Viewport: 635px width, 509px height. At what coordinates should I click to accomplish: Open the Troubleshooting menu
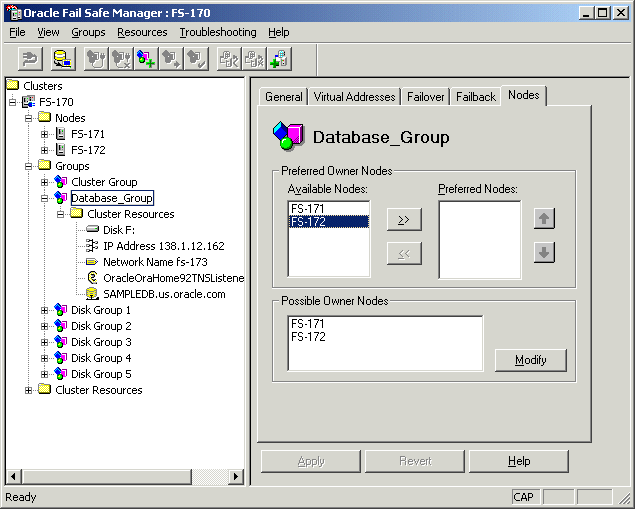coord(218,32)
